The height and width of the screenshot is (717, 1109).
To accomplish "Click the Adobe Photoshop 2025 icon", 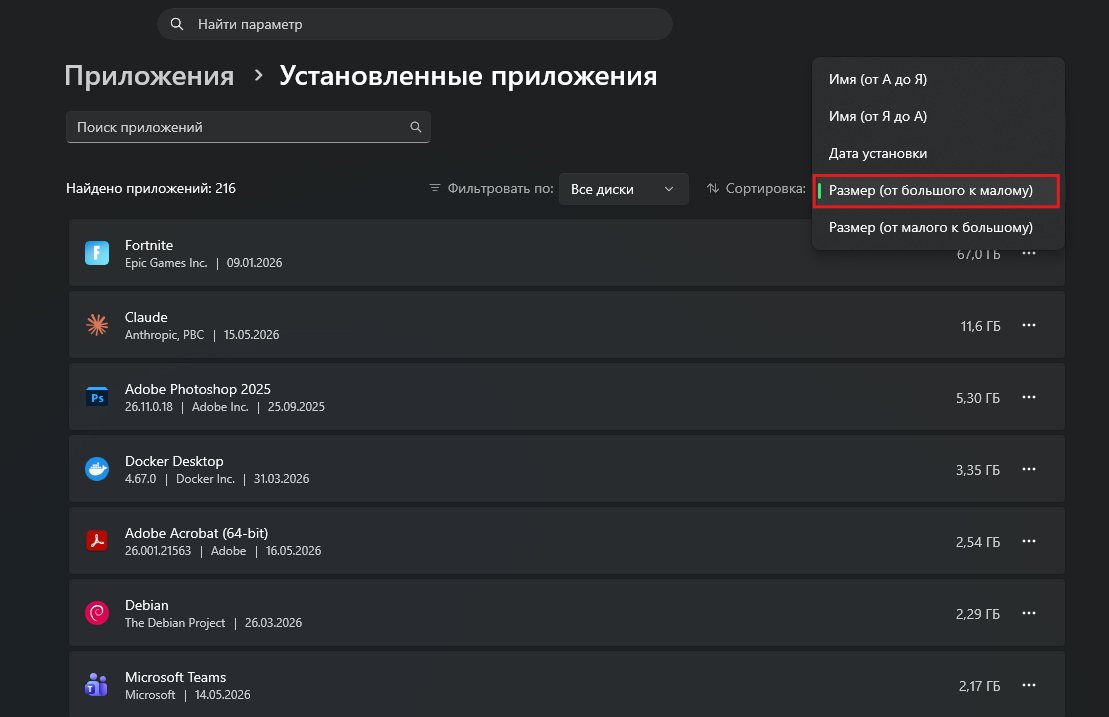I will pos(97,397).
